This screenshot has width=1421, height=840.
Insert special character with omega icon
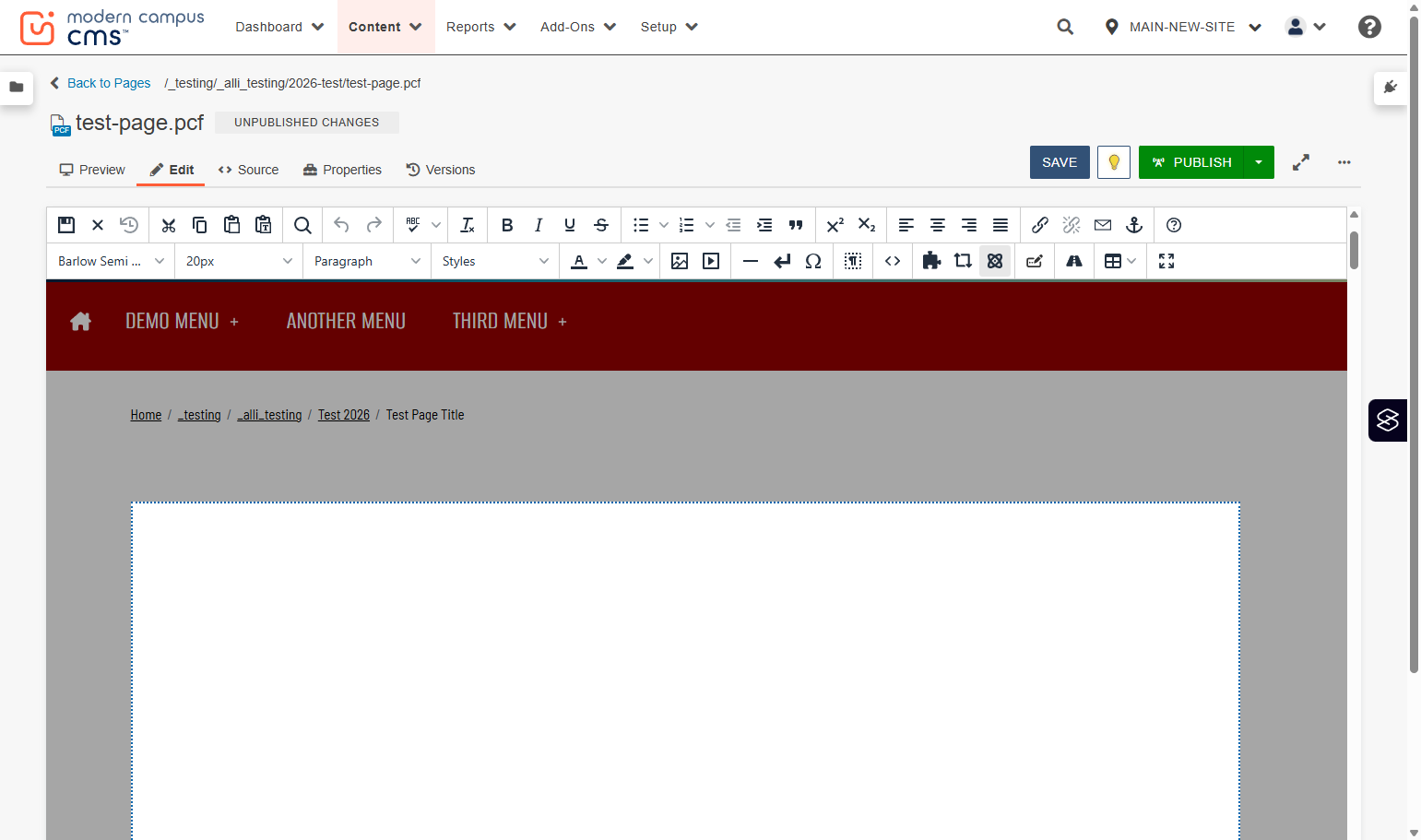(813, 261)
